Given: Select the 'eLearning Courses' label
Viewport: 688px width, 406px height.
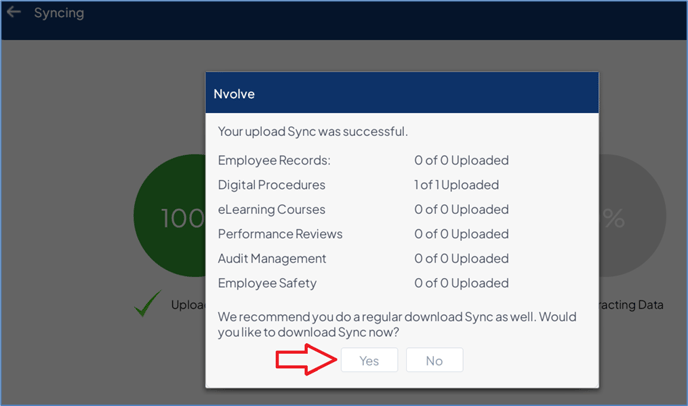Looking at the screenshot, I should (272, 209).
